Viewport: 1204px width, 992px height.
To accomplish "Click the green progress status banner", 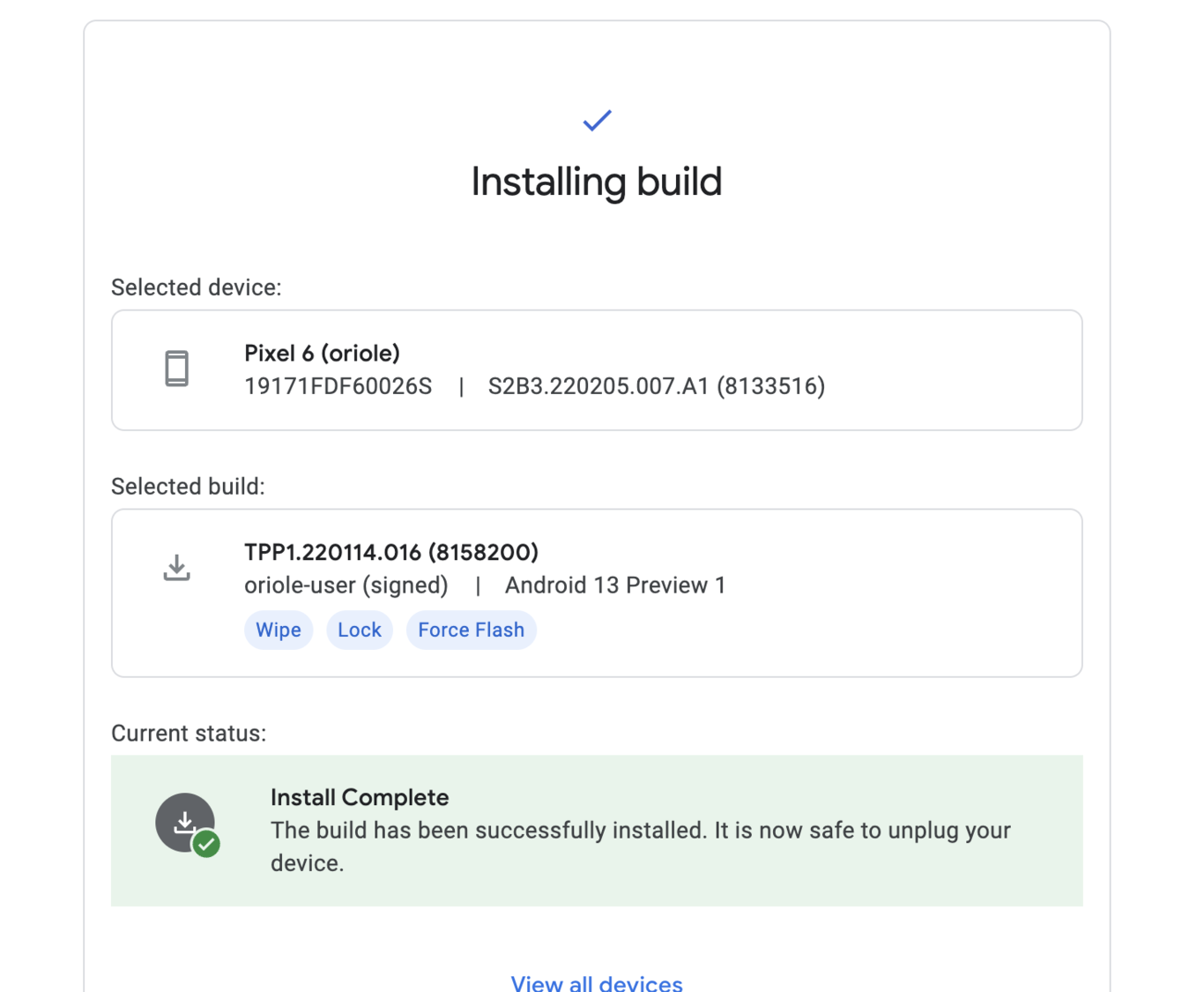I will pyautogui.click(x=596, y=830).
